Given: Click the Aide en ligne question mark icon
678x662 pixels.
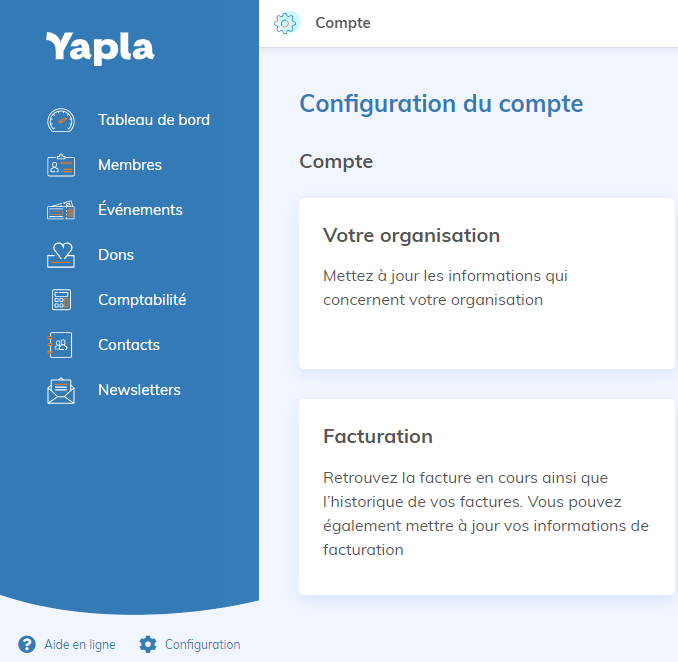Looking at the screenshot, I should click(x=27, y=644).
